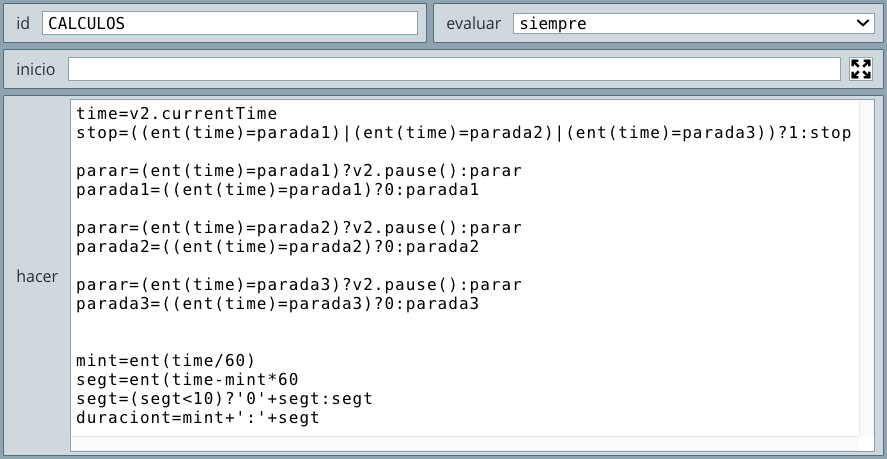Click inside the empty inicio input field
Viewport: 887px width, 459px height.
pyautogui.click(x=454, y=69)
